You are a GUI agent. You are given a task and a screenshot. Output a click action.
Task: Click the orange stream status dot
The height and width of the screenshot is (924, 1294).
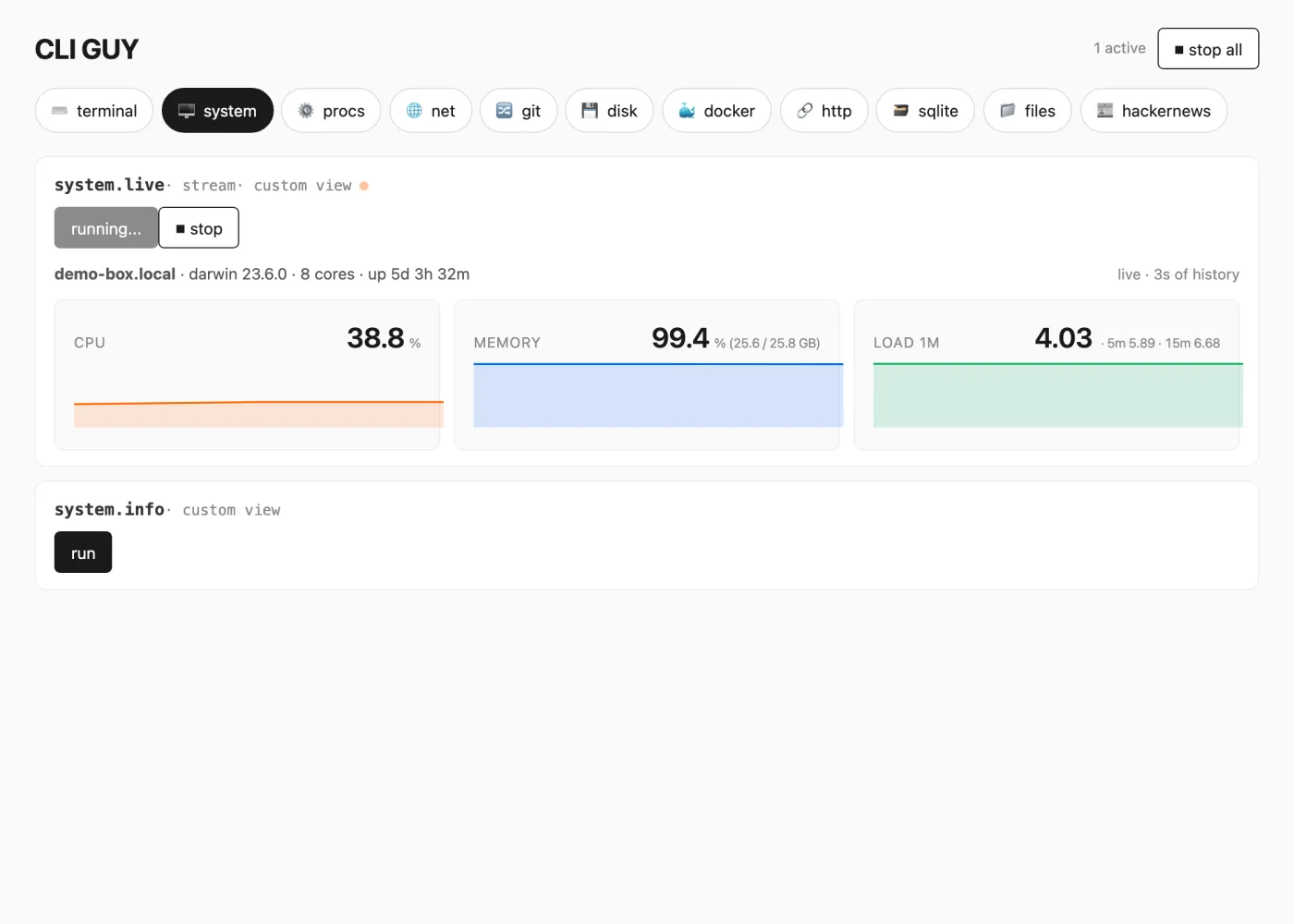tap(364, 186)
